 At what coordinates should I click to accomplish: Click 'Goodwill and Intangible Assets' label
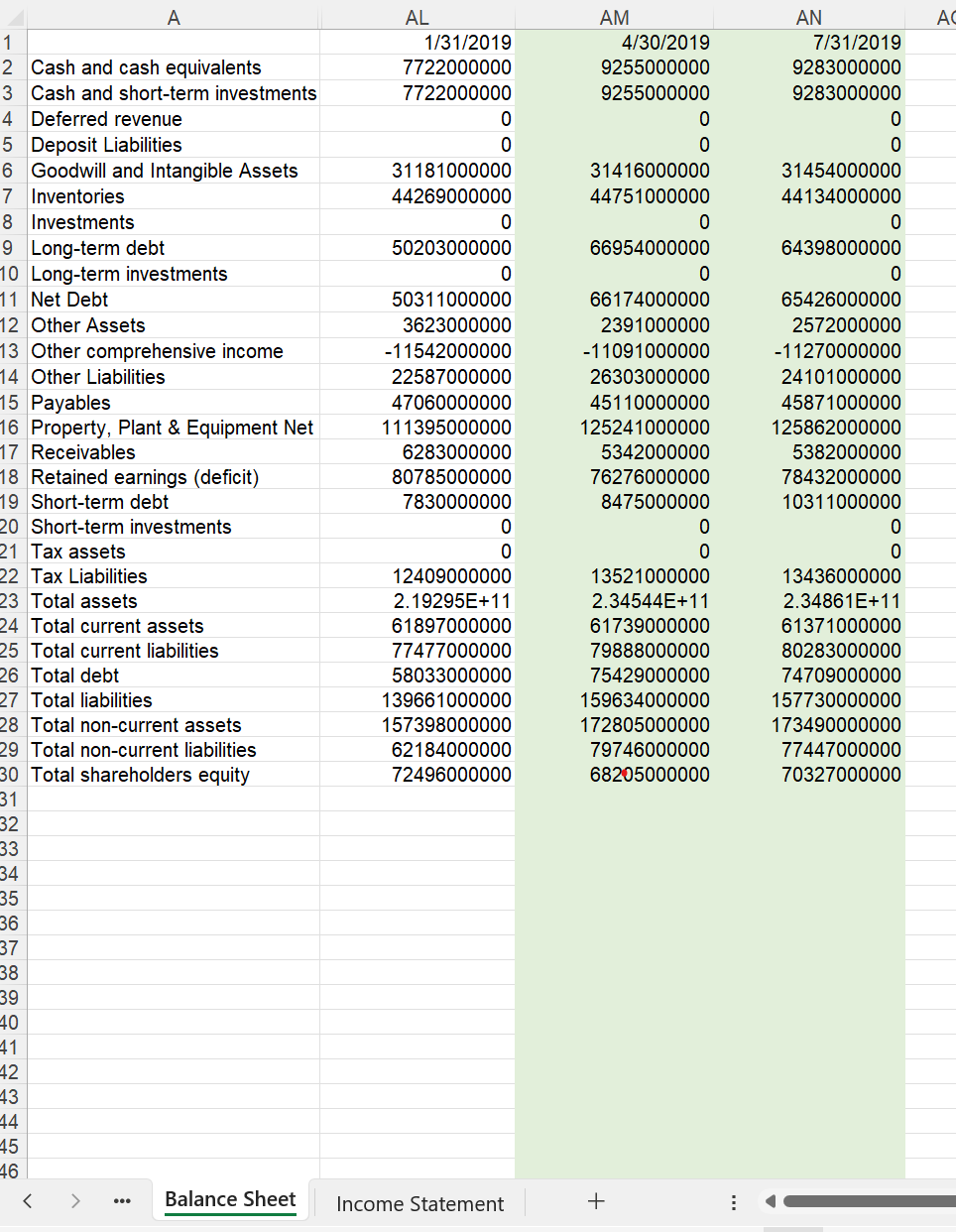click(164, 171)
